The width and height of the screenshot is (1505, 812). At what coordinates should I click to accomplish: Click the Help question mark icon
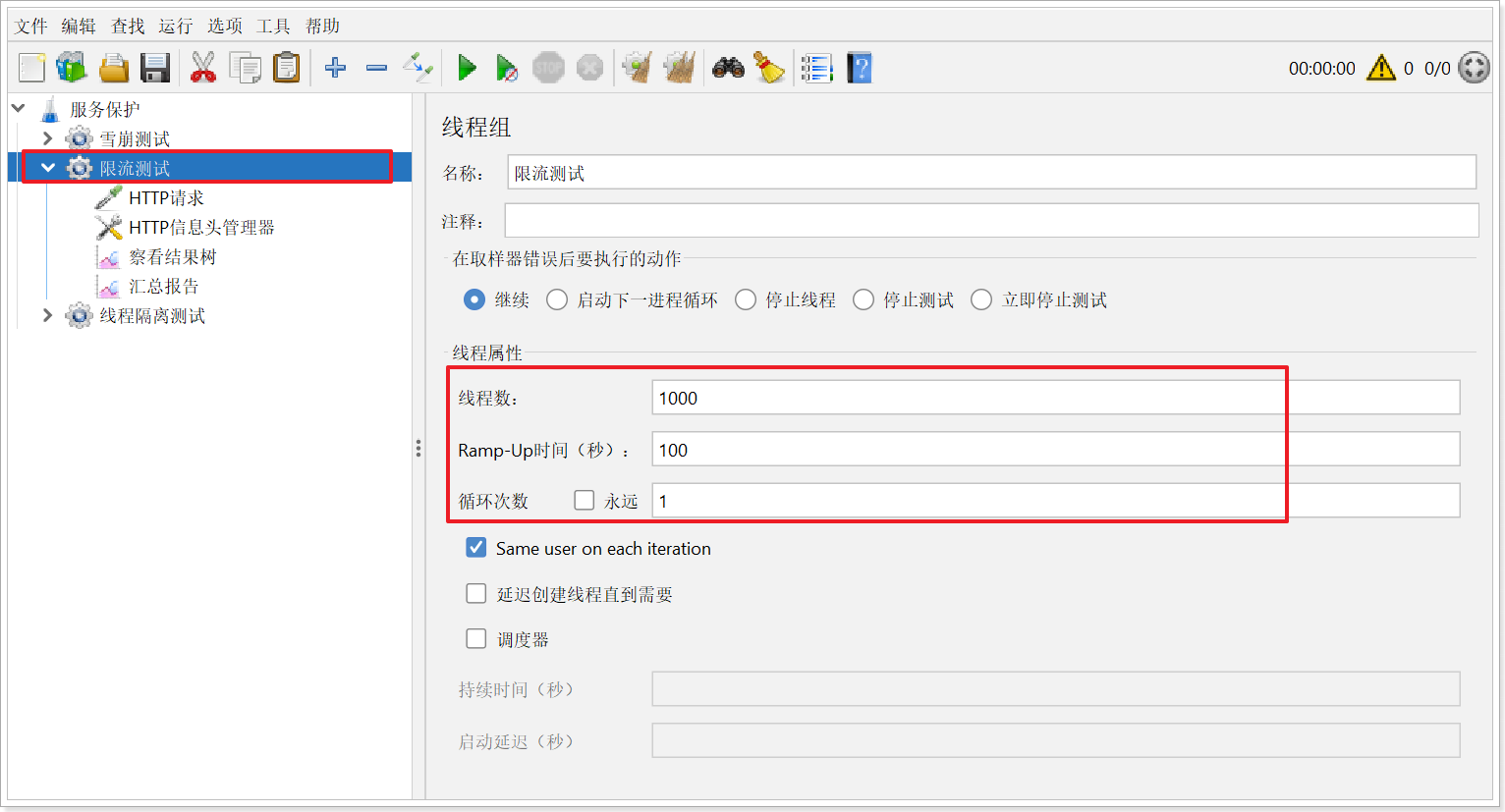[860, 68]
